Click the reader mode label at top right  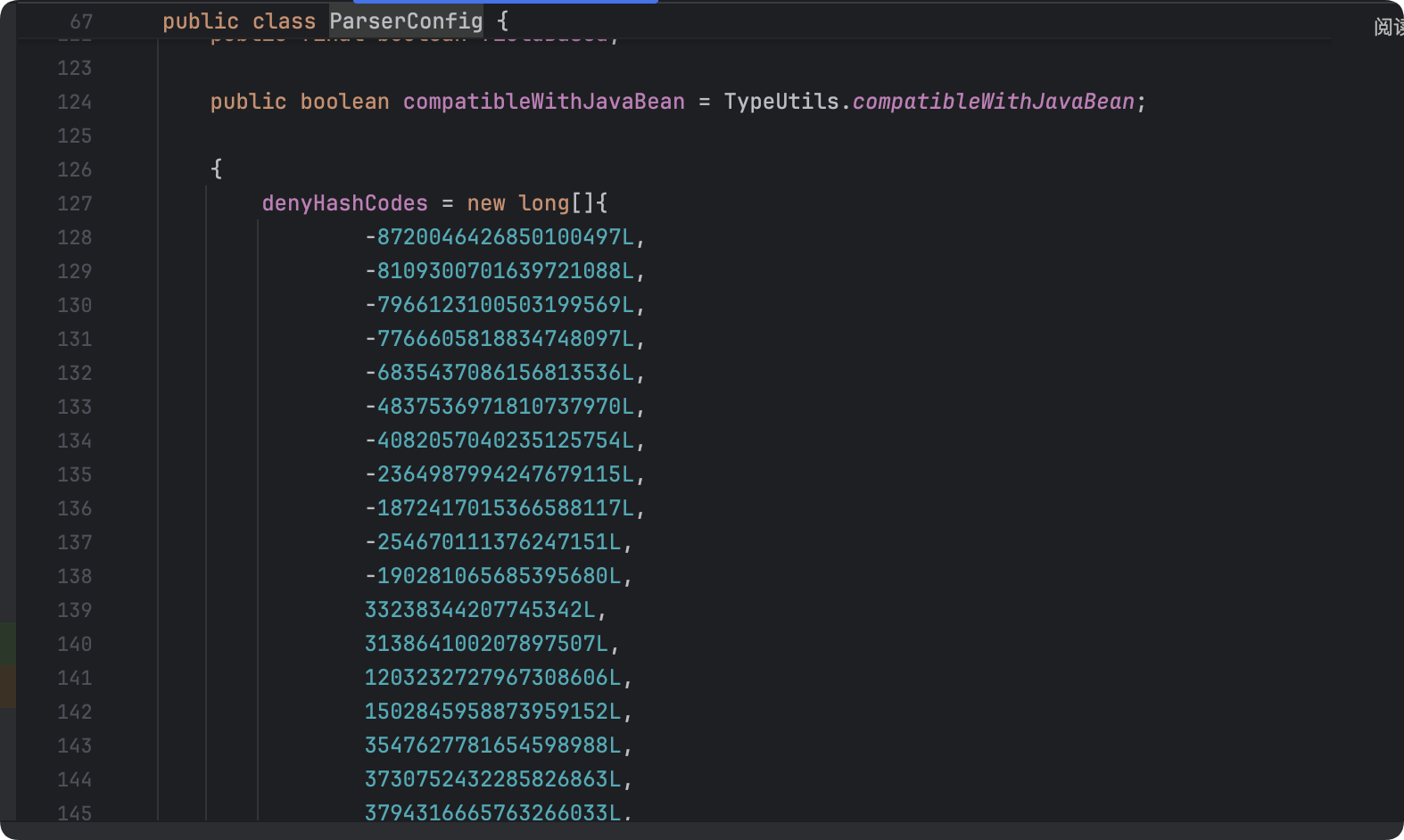click(1388, 27)
